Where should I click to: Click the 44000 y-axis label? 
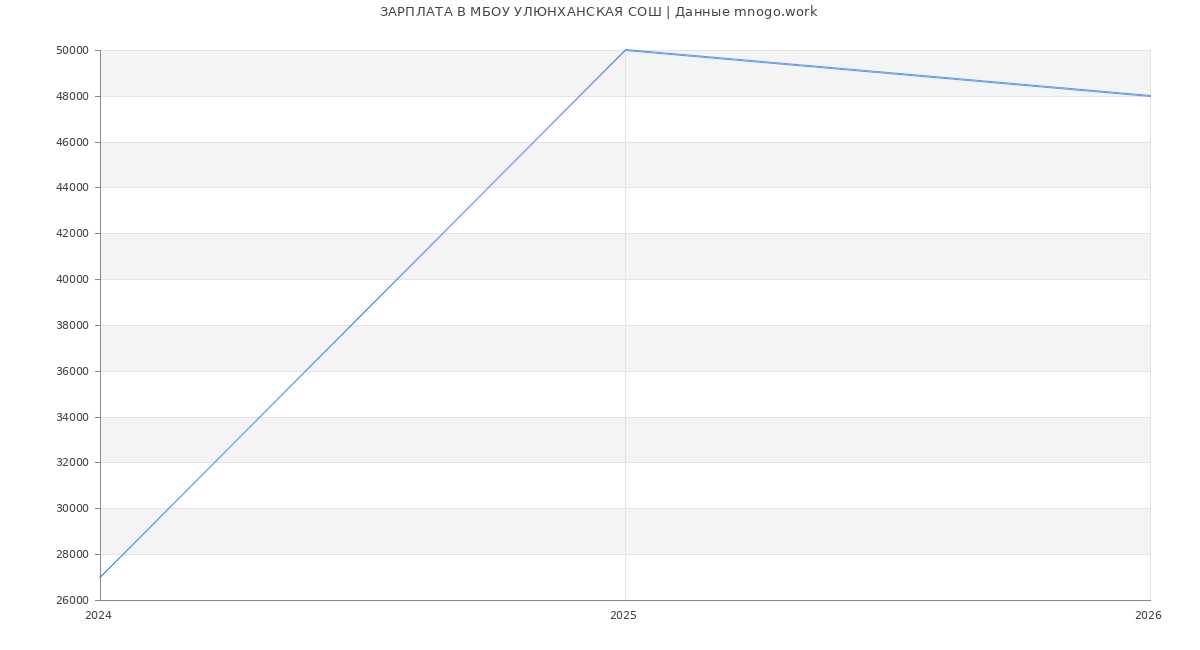coord(73,187)
